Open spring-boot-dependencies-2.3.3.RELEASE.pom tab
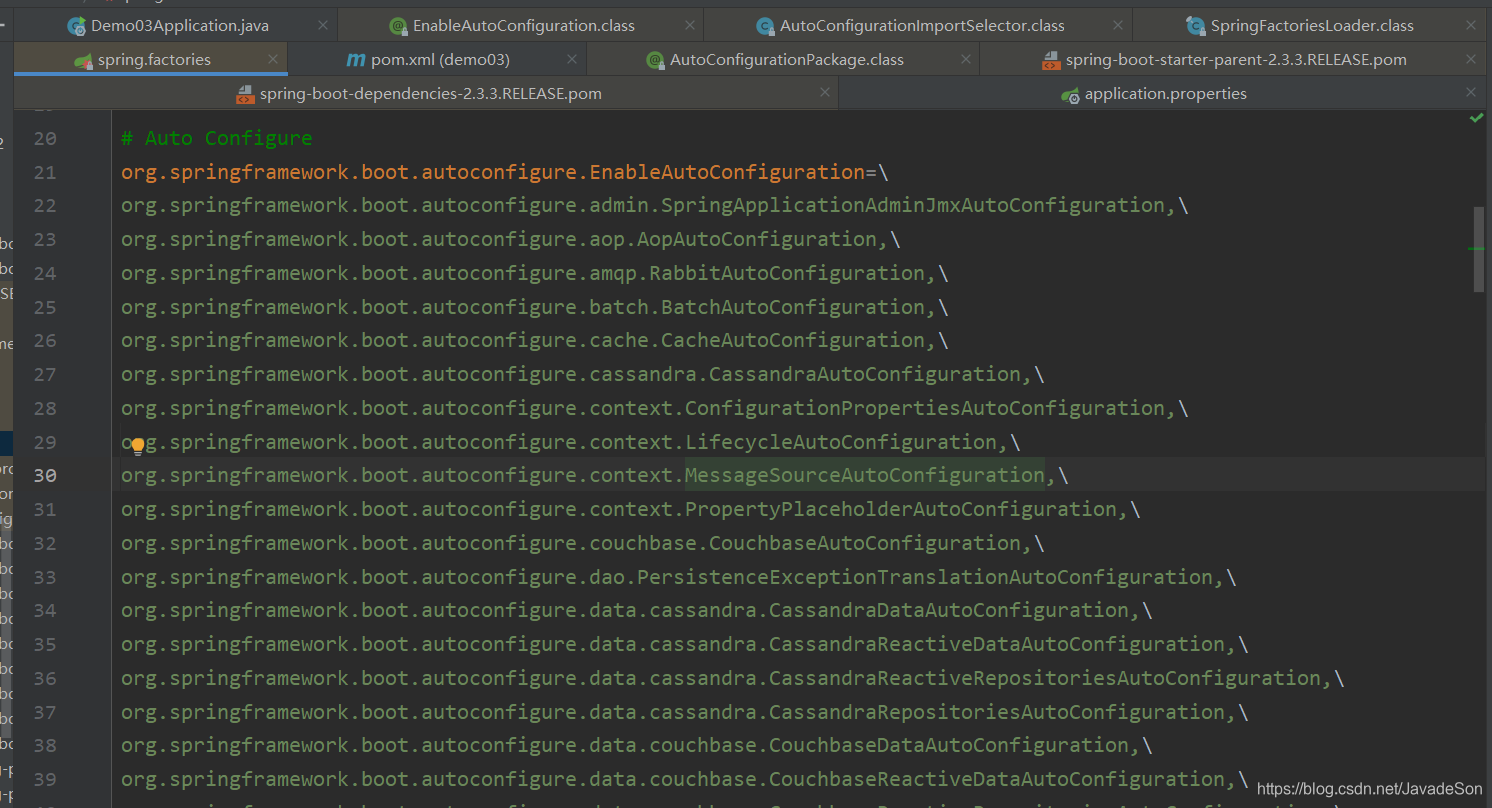This screenshot has height=808, width=1492. [427, 93]
